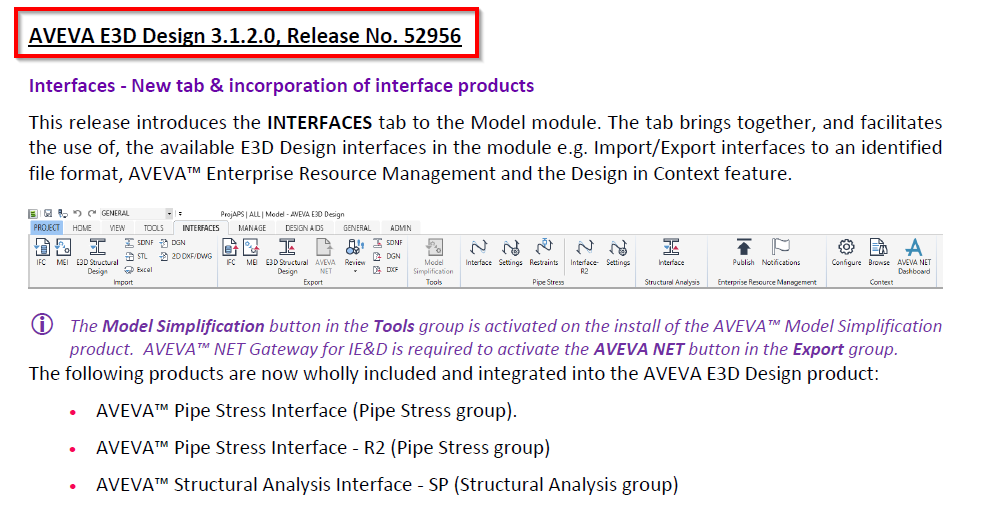This screenshot has height=525, width=1008.
Task: Click the Model Simplification tool
Action: [433, 256]
